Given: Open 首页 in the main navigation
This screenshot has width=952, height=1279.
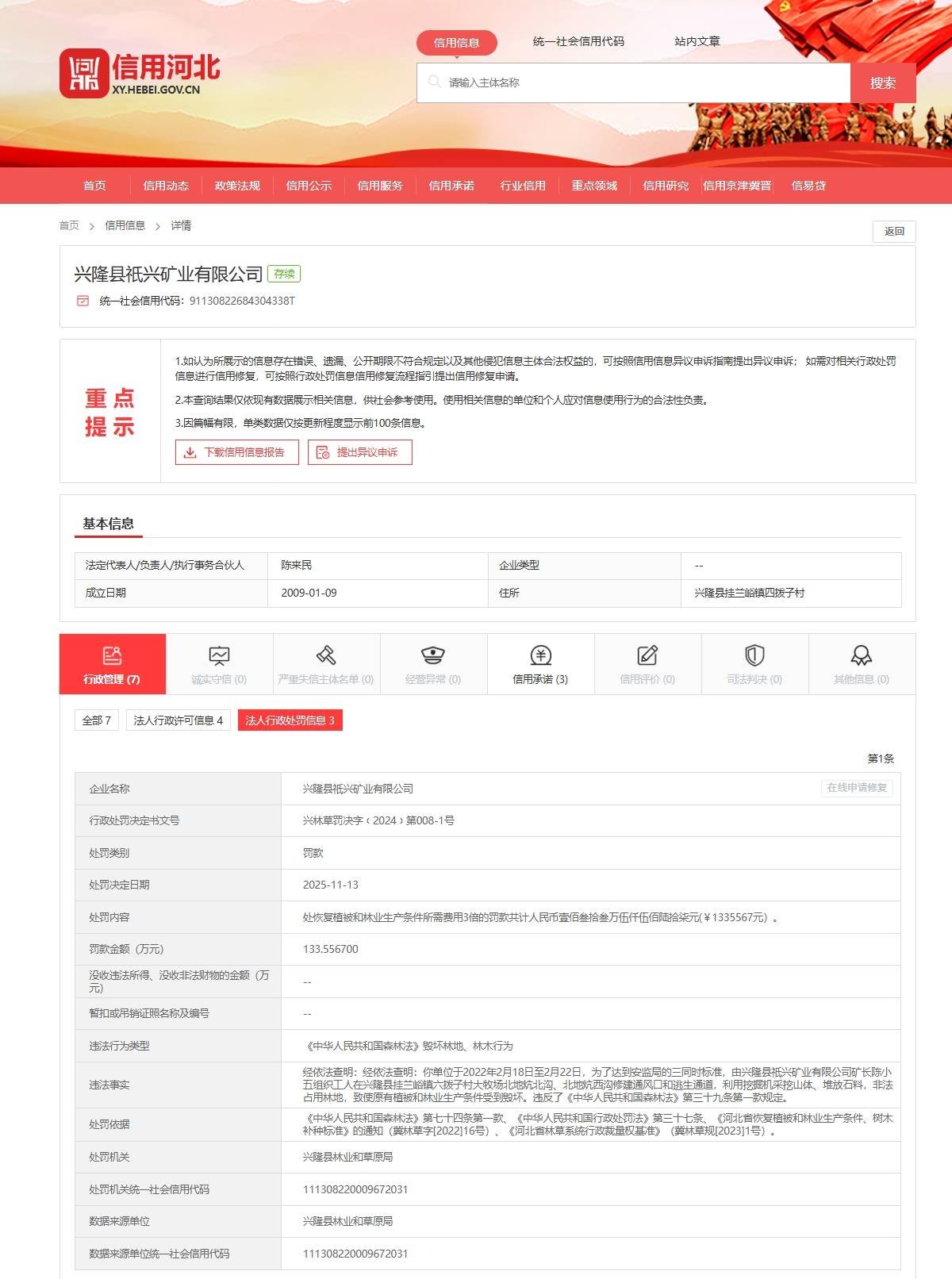Looking at the screenshot, I should point(94,186).
